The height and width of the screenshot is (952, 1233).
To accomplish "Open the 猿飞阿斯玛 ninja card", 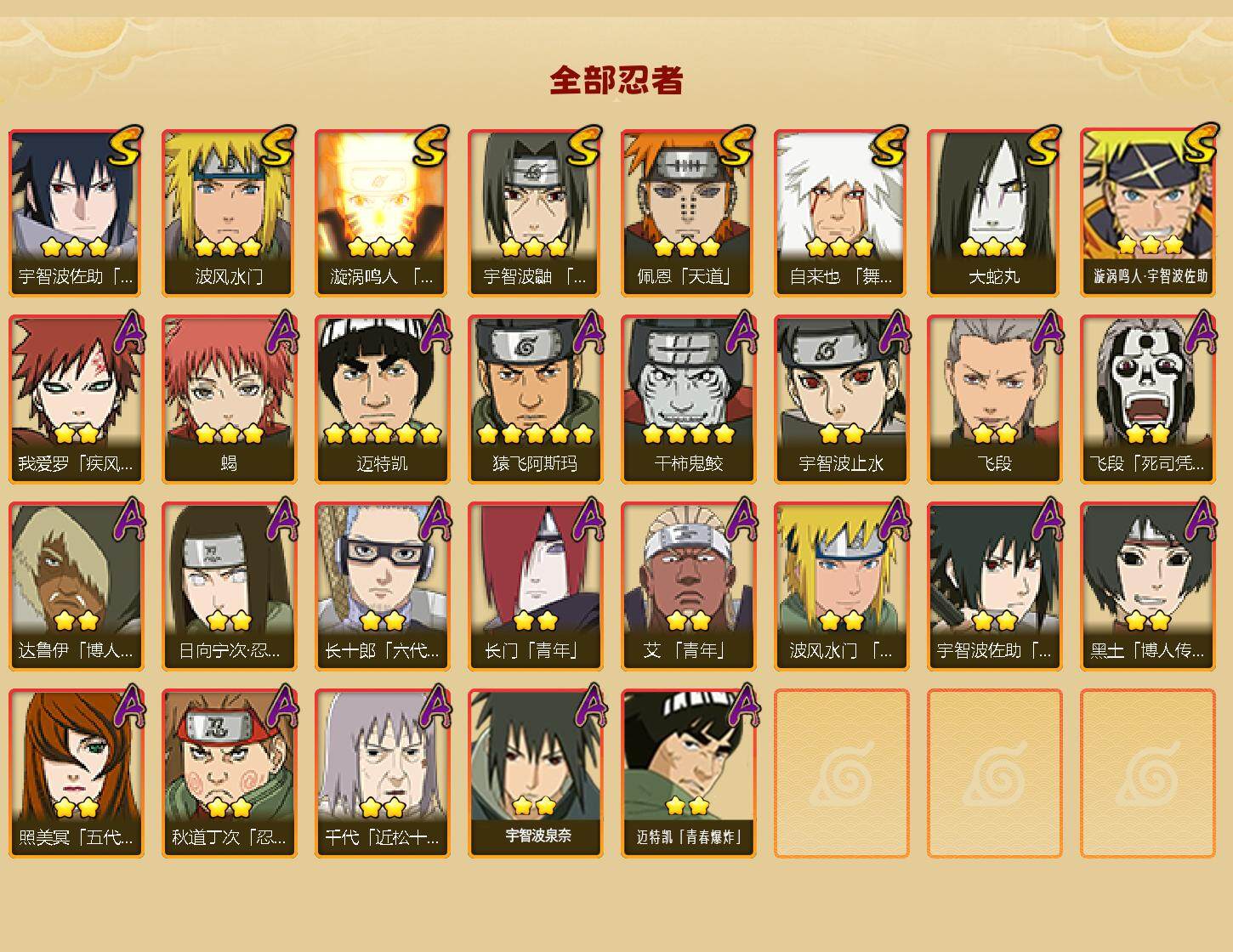I will click(x=536, y=399).
